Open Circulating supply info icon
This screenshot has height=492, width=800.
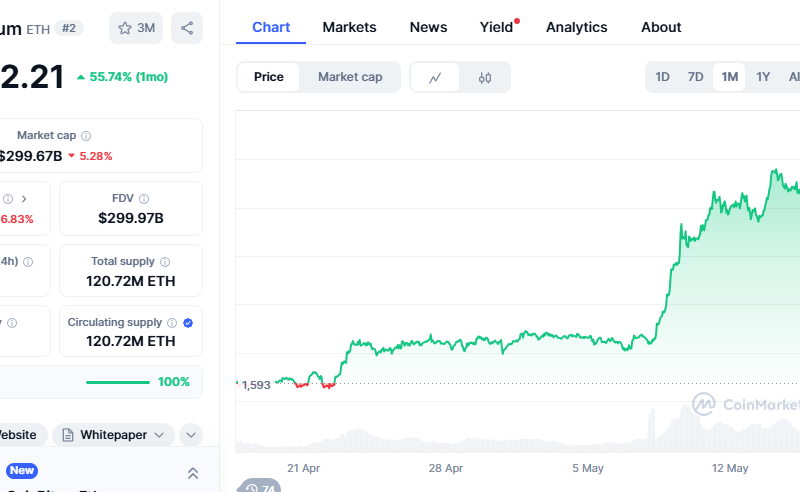point(172,323)
